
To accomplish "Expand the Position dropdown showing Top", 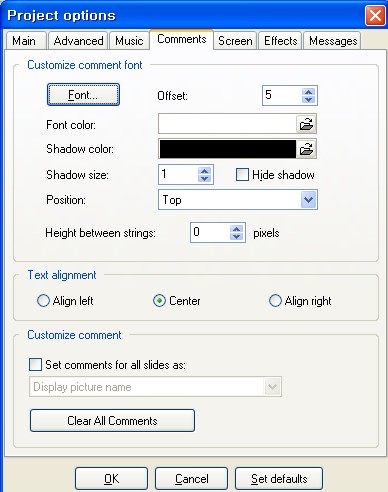I will [x=308, y=200].
